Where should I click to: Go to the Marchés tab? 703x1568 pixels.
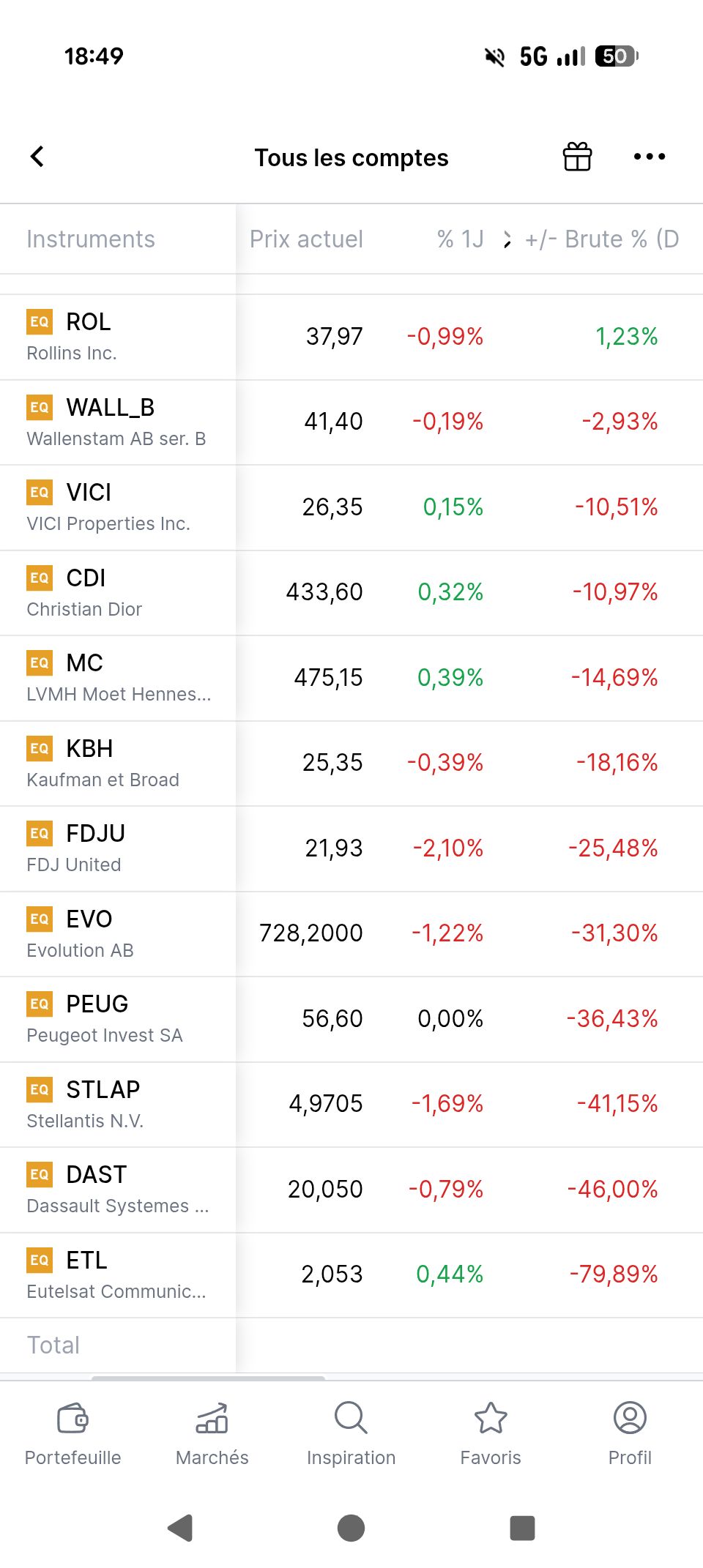click(212, 1433)
